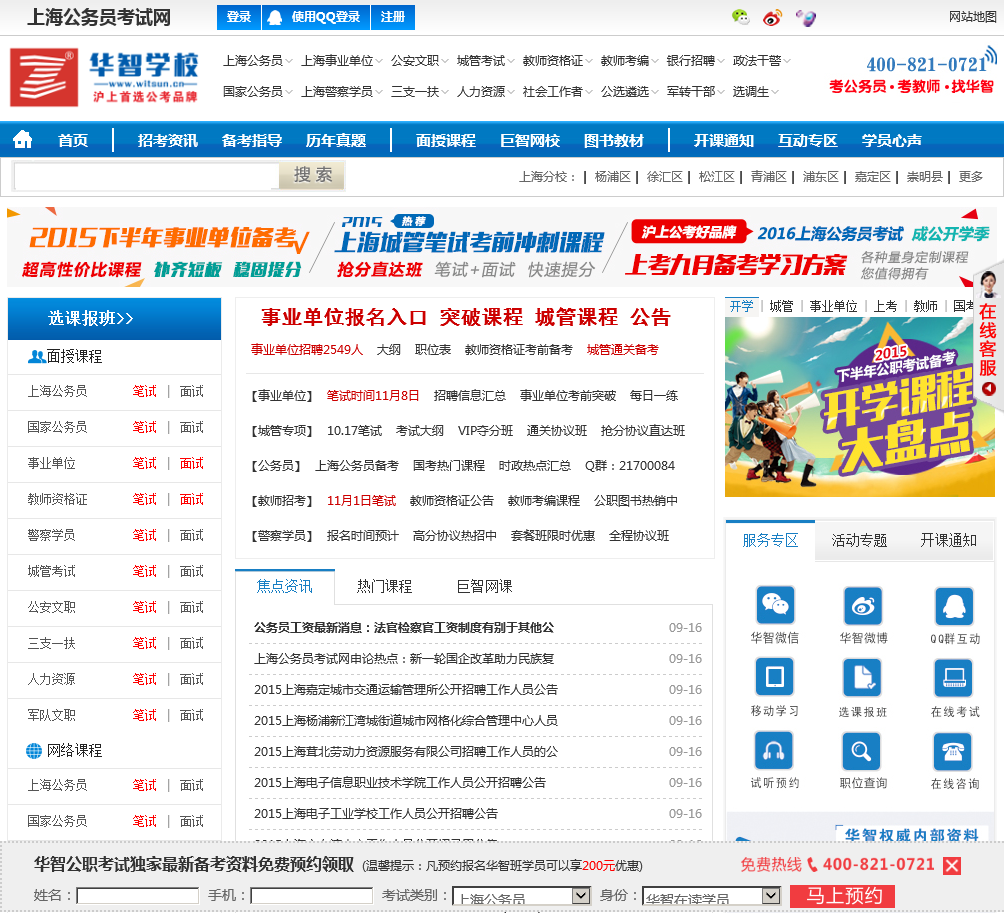Open 面授课程 in the navigation bar
Viewport: 1004px width, 913px height.
click(x=446, y=140)
